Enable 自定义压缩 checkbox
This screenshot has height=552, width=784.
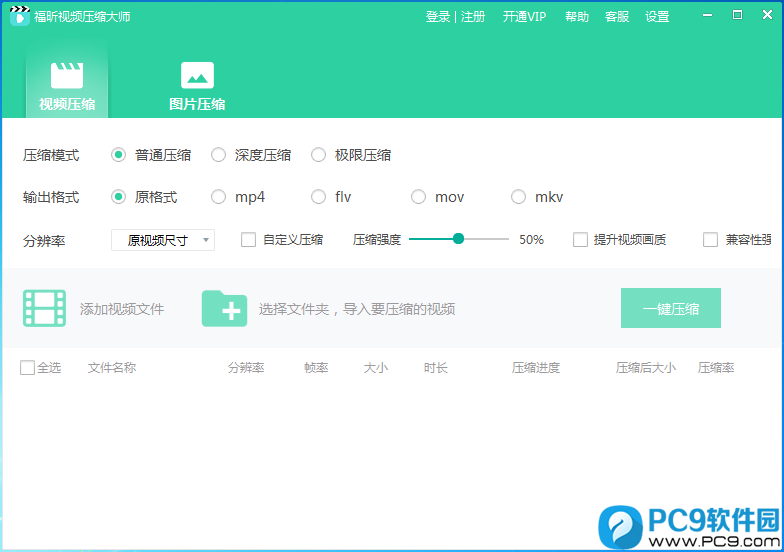click(249, 240)
